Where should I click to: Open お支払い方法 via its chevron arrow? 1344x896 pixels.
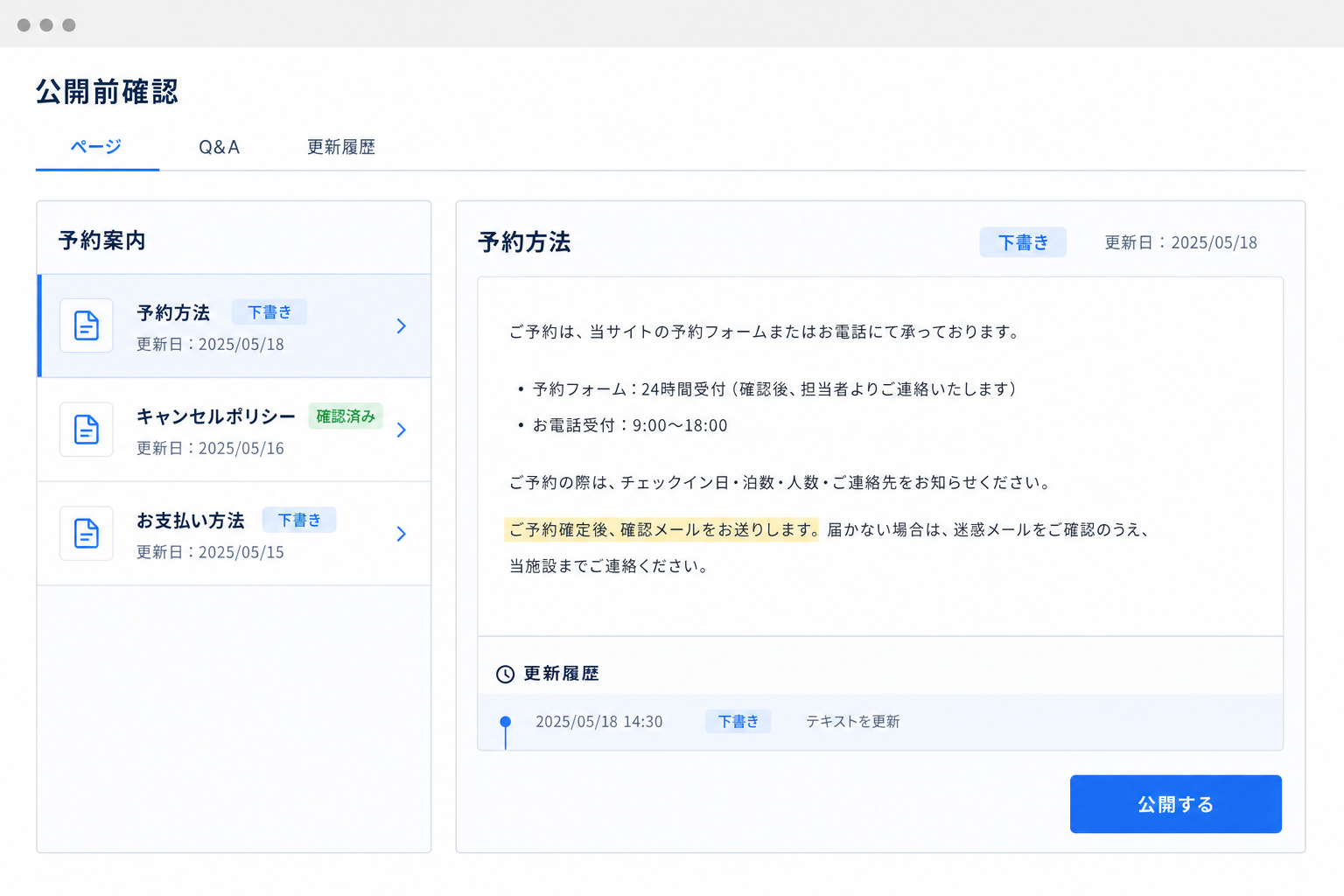[x=402, y=534]
